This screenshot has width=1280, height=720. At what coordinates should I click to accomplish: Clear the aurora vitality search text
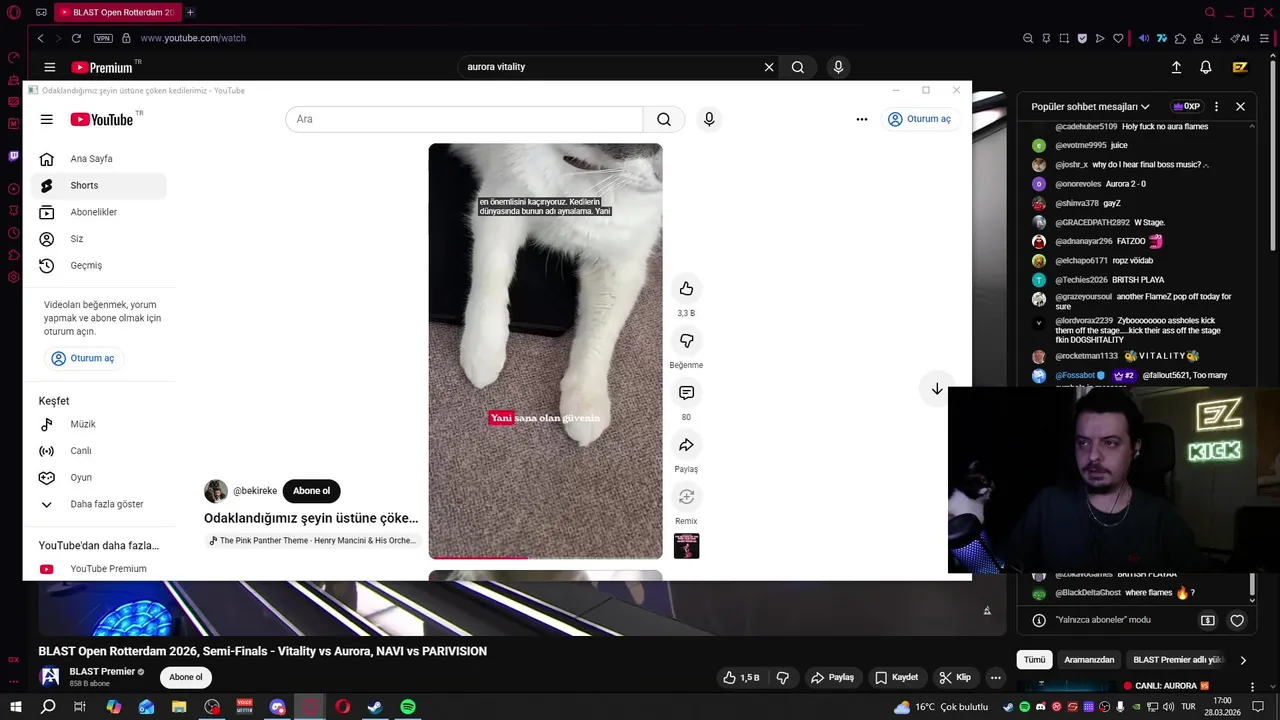[769, 67]
